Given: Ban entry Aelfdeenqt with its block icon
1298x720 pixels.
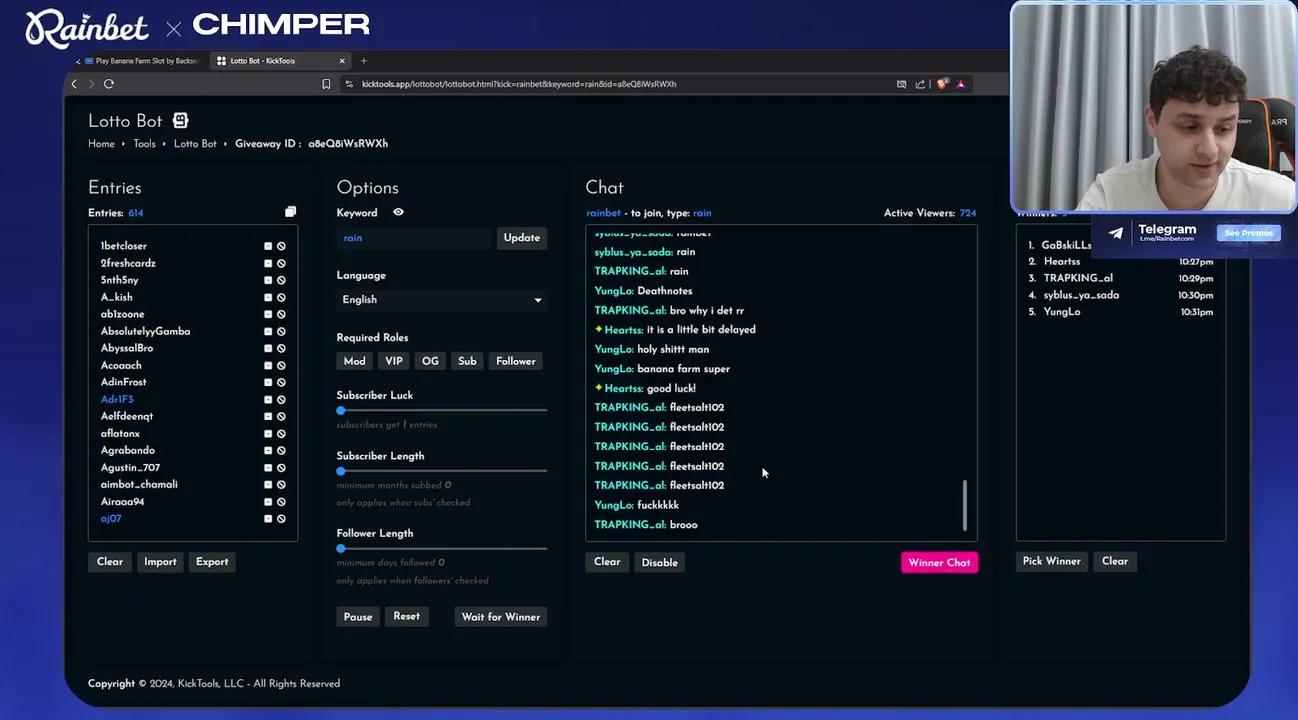Looking at the screenshot, I should pyautogui.click(x=281, y=416).
